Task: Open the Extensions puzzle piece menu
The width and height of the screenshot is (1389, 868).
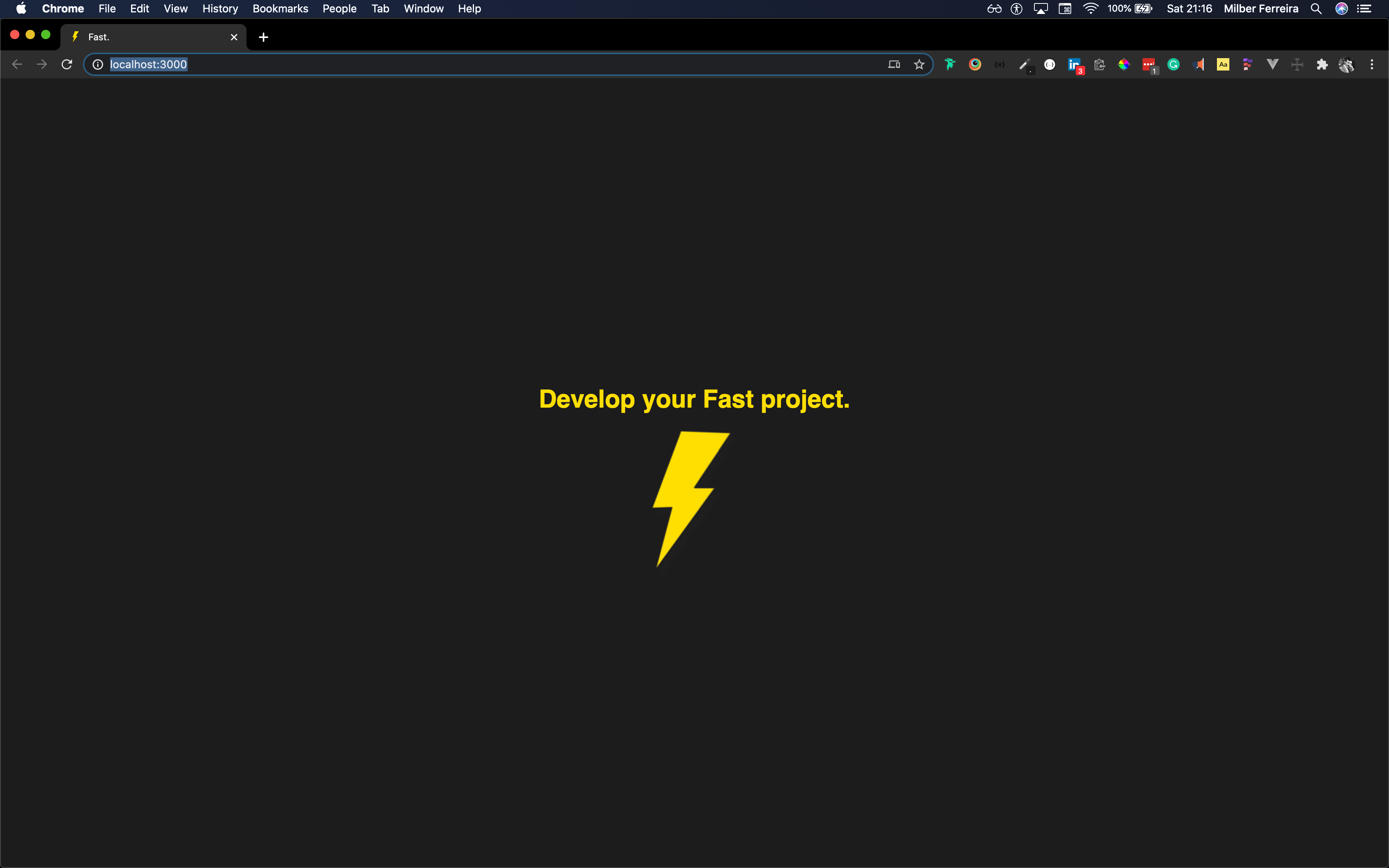Action: coord(1322,64)
